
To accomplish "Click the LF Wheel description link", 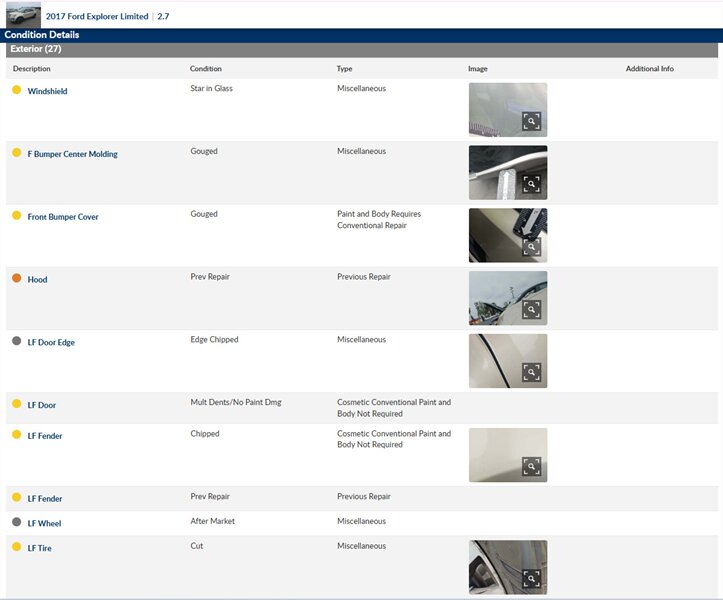I will (44, 523).
